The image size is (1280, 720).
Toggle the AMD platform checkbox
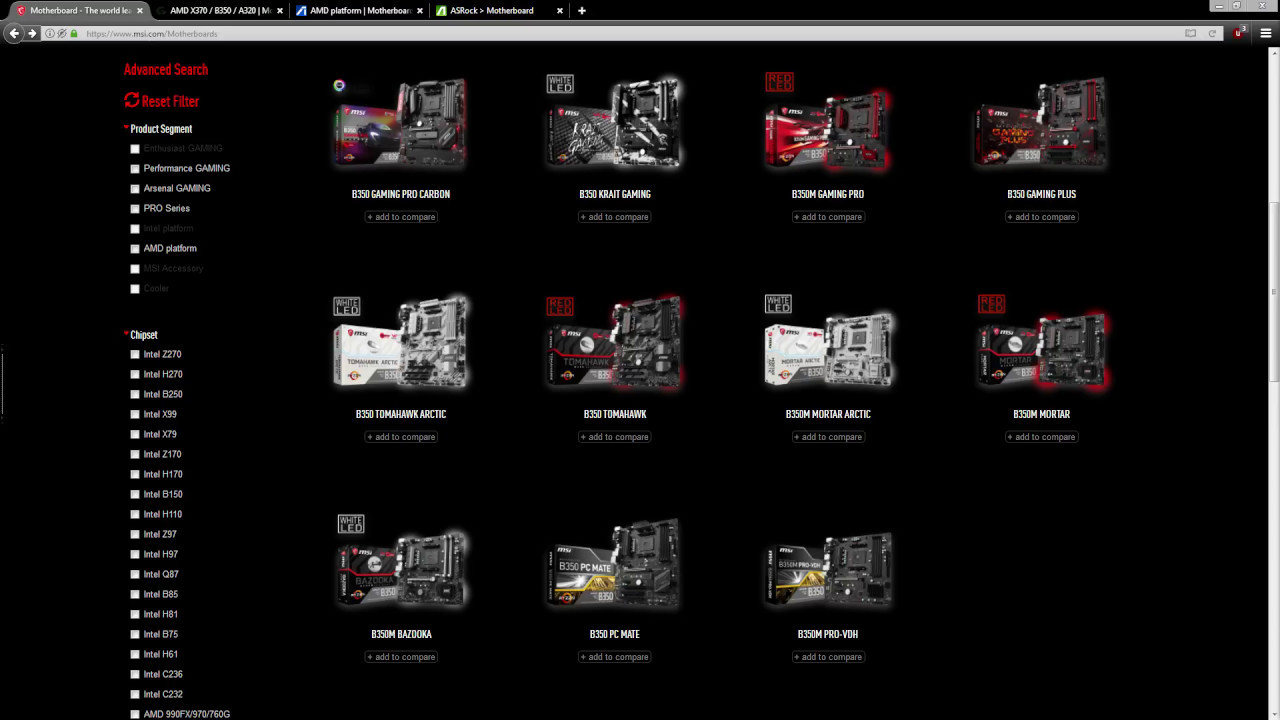[x=135, y=249]
